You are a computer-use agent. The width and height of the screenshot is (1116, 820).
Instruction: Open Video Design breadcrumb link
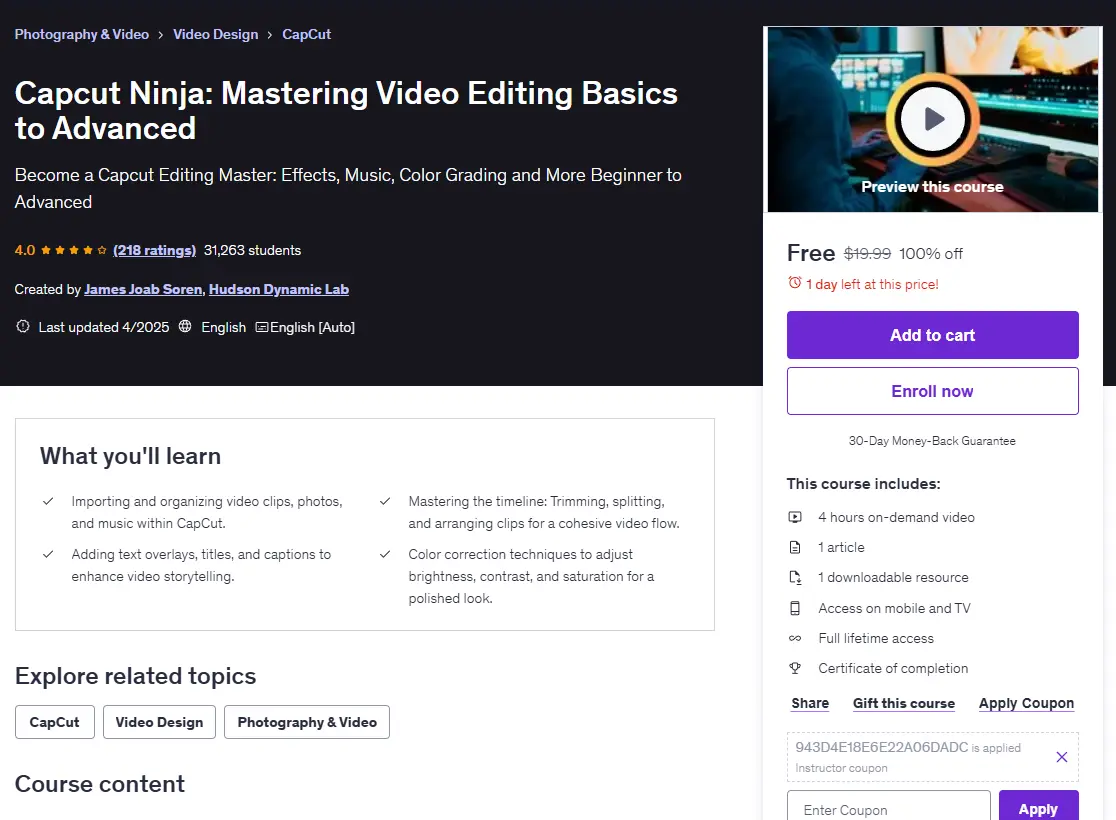[216, 34]
